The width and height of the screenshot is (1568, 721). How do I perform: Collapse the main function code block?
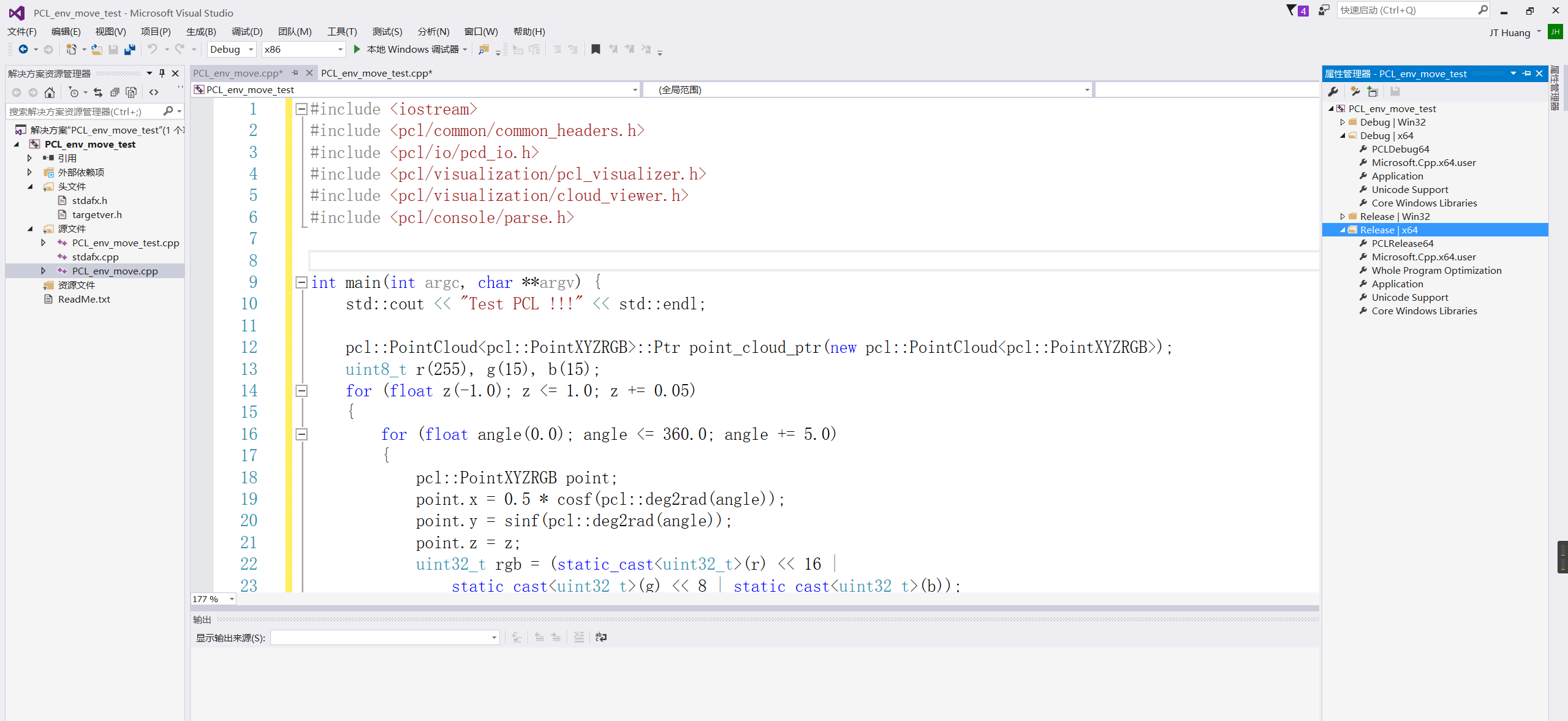pyautogui.click(x=301, y=282)
